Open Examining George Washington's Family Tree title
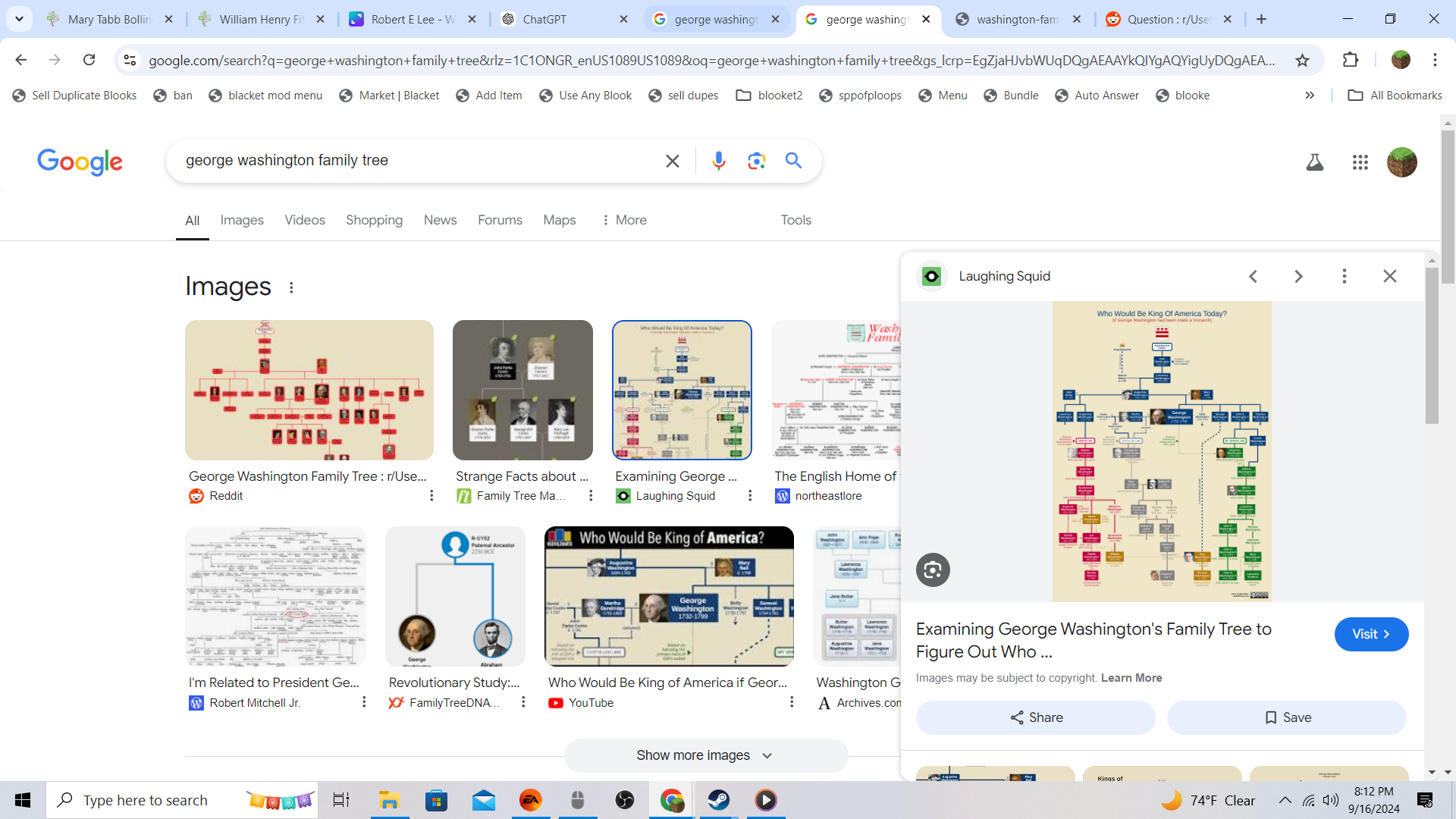 pyautogui.click(x=1094, y=640)
